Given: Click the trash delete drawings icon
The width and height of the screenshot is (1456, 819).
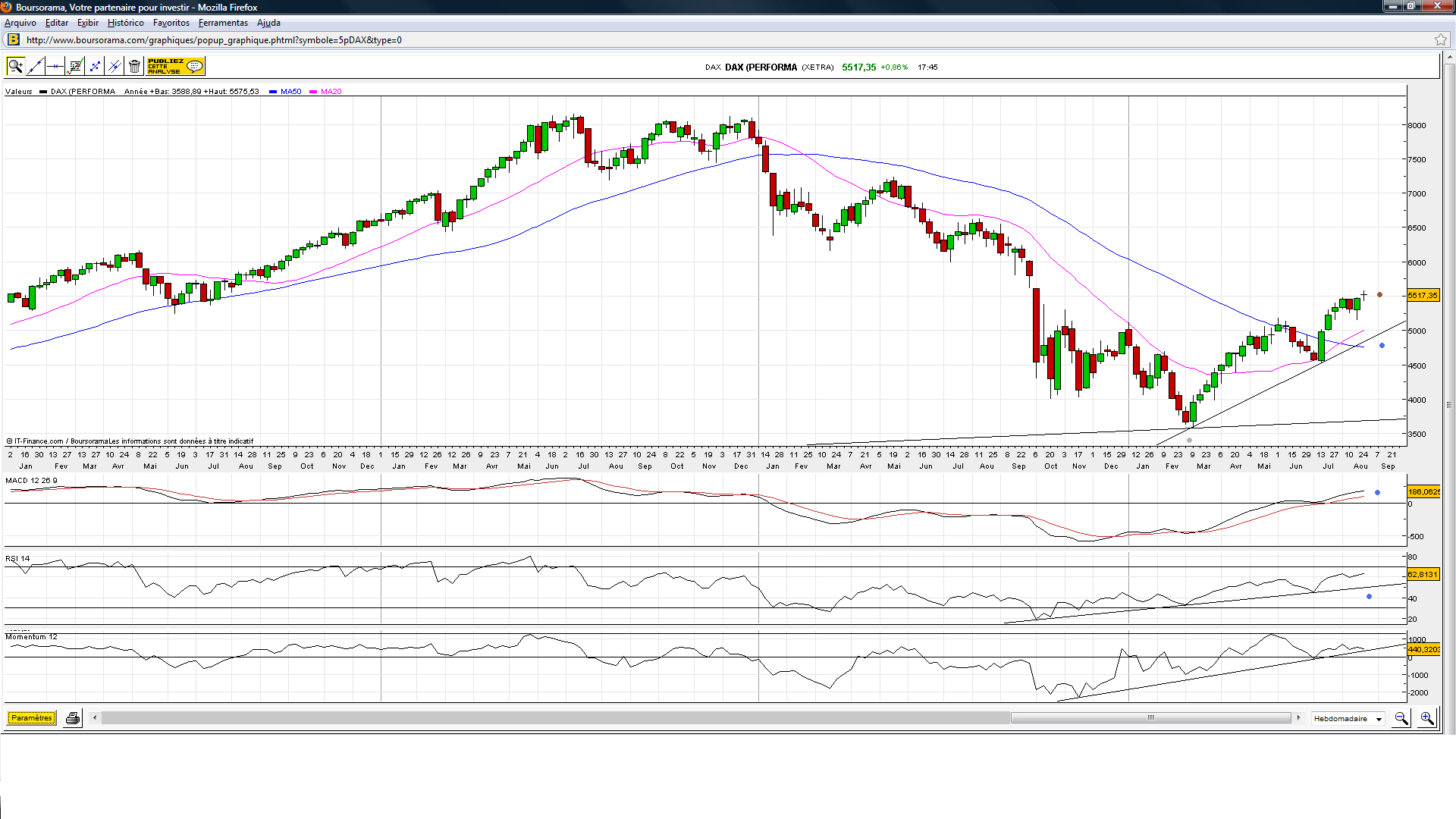Looking at the screenshot, I should (x=134, y=67).
